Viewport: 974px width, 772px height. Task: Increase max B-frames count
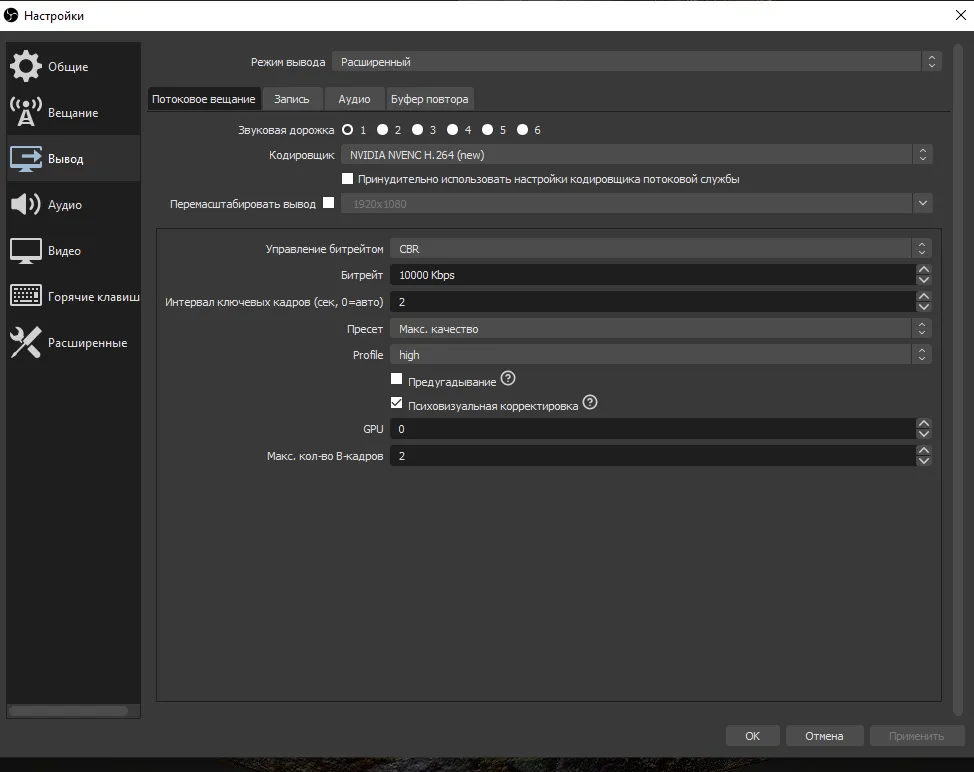(x=924, y=450)
